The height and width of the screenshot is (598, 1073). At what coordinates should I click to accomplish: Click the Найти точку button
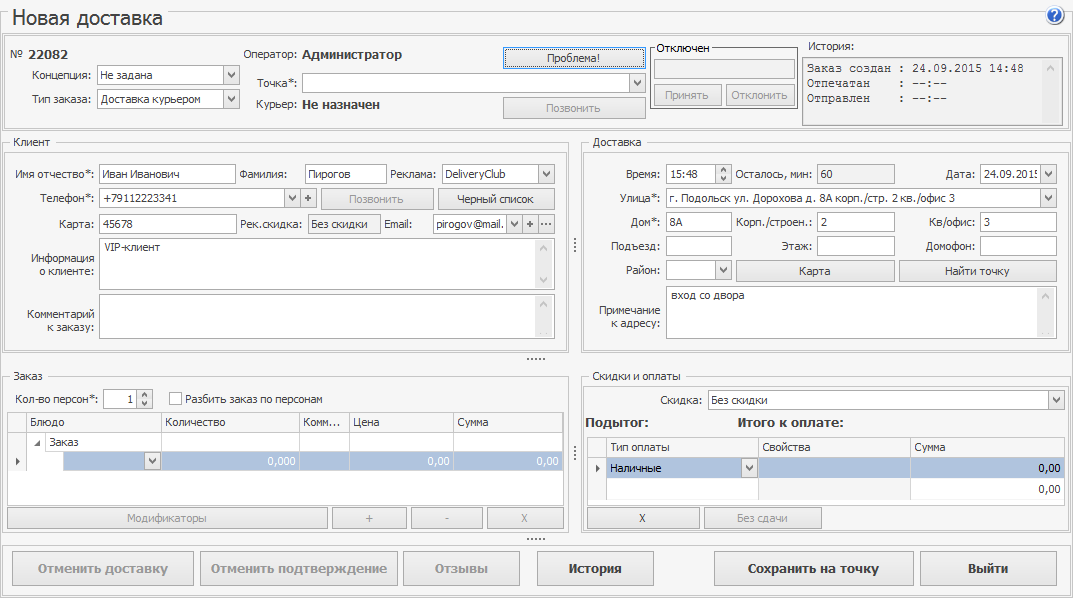977,271
